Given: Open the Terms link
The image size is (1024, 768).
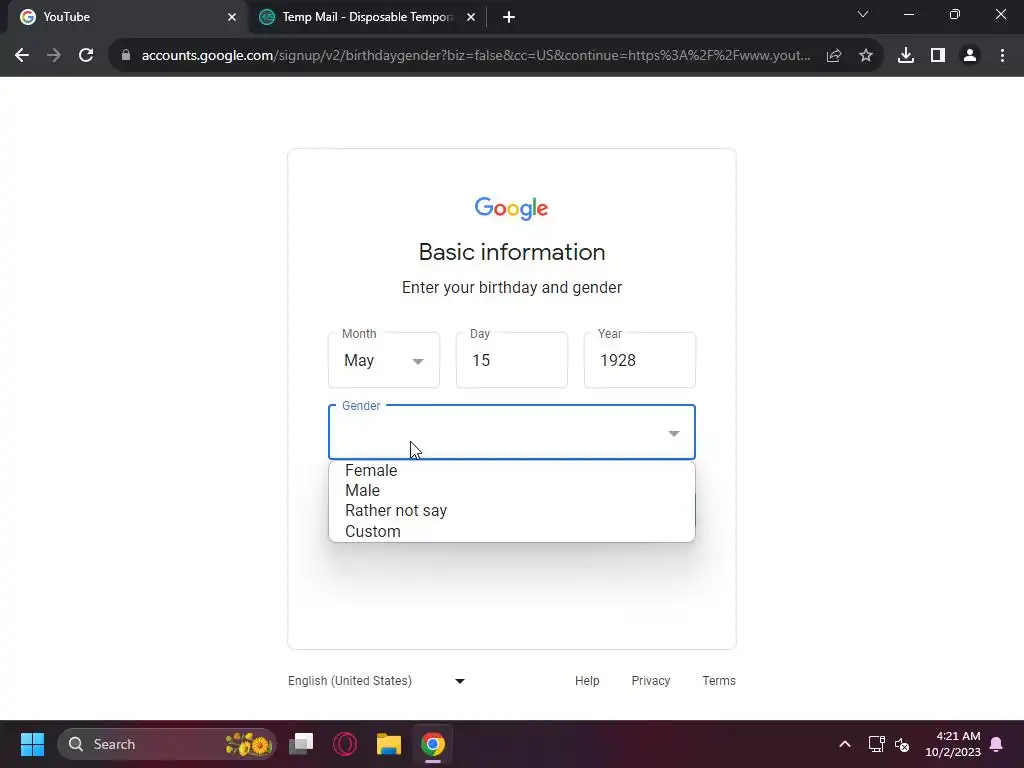Looking at the screenshot, I should pyautogui.click(x=718, y=680).
